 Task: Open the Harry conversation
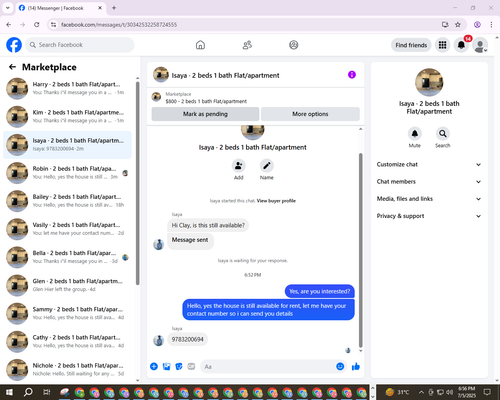68,89
